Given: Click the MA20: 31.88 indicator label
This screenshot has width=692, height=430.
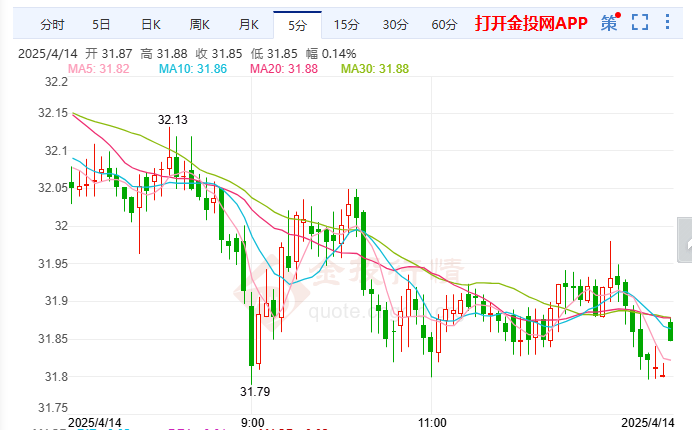Looking at the screenshot, I should (284, 69).
